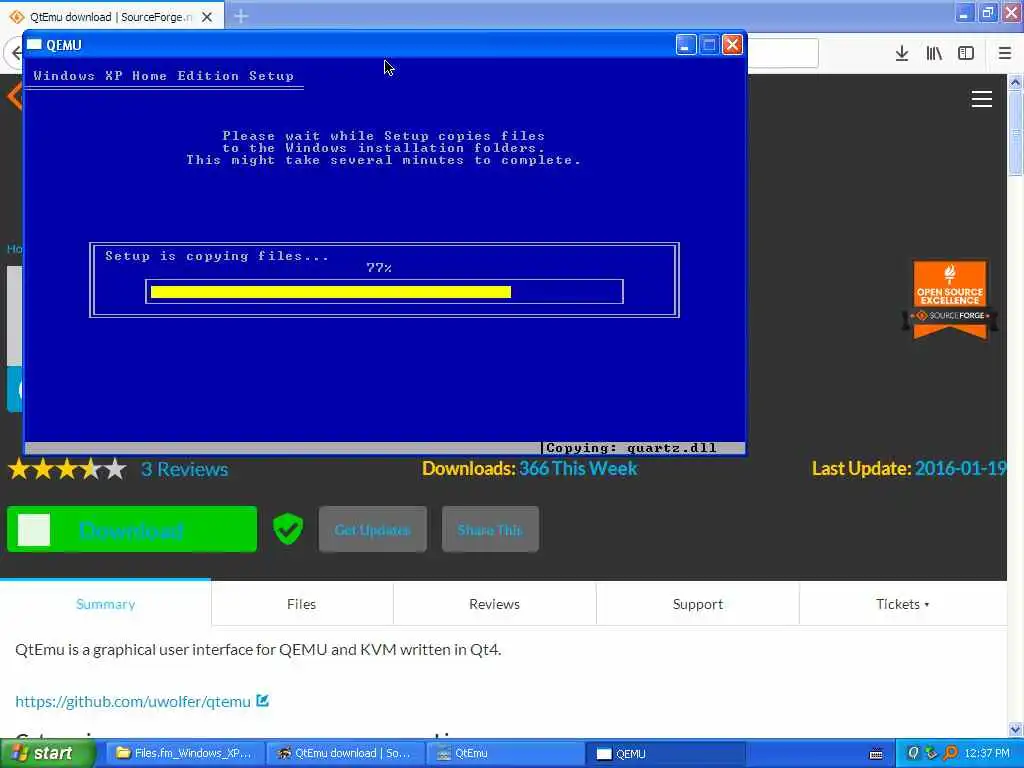1024x768 pixels.
Task: Restore down the Firefox browser window
Action: (988, 12)
